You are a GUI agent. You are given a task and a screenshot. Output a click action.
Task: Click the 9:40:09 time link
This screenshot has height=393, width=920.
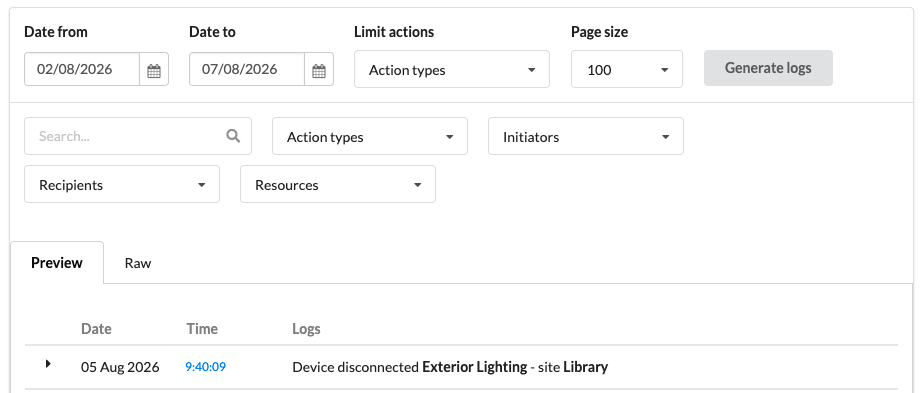(205, 367)
